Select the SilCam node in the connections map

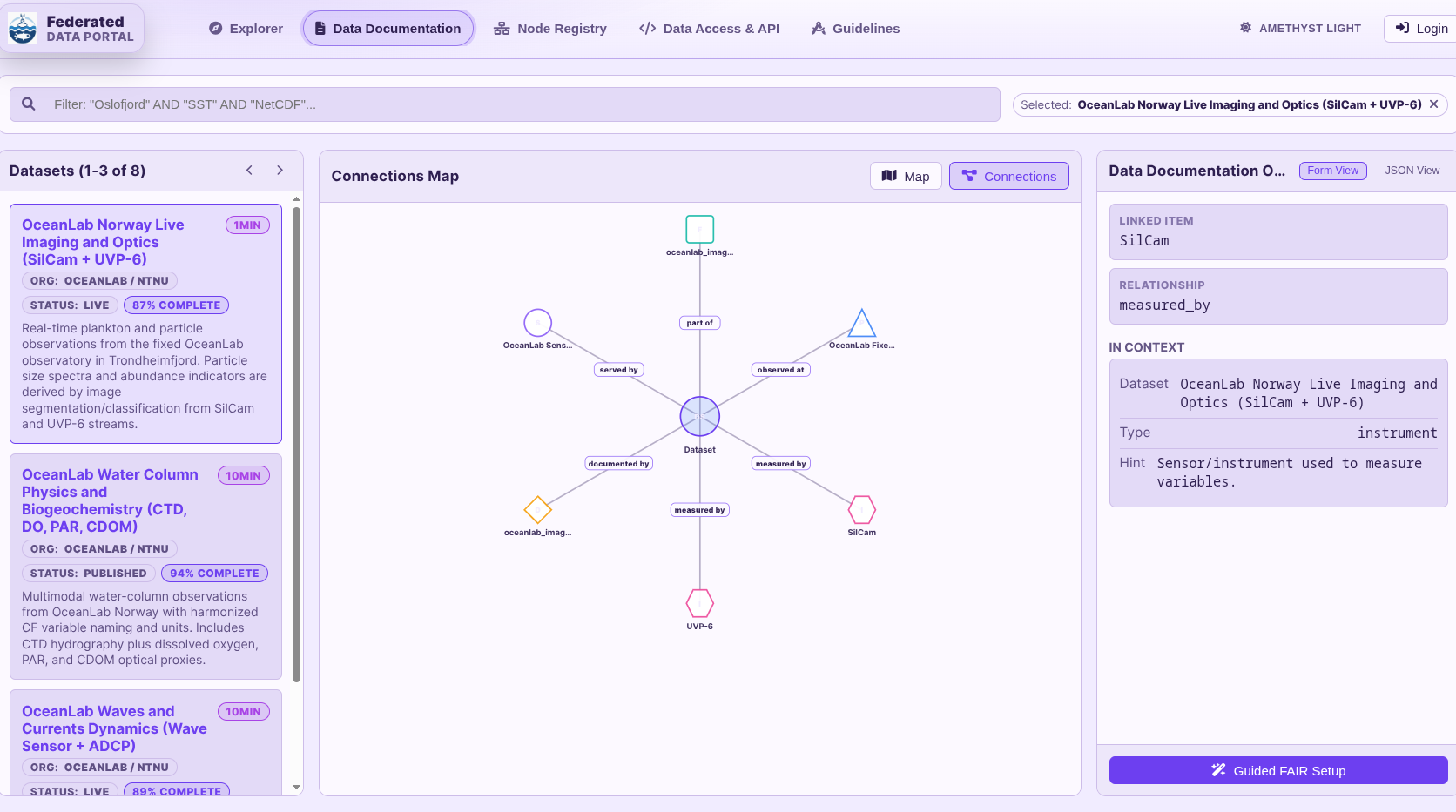pyautogui.click(x=861, y=509)
